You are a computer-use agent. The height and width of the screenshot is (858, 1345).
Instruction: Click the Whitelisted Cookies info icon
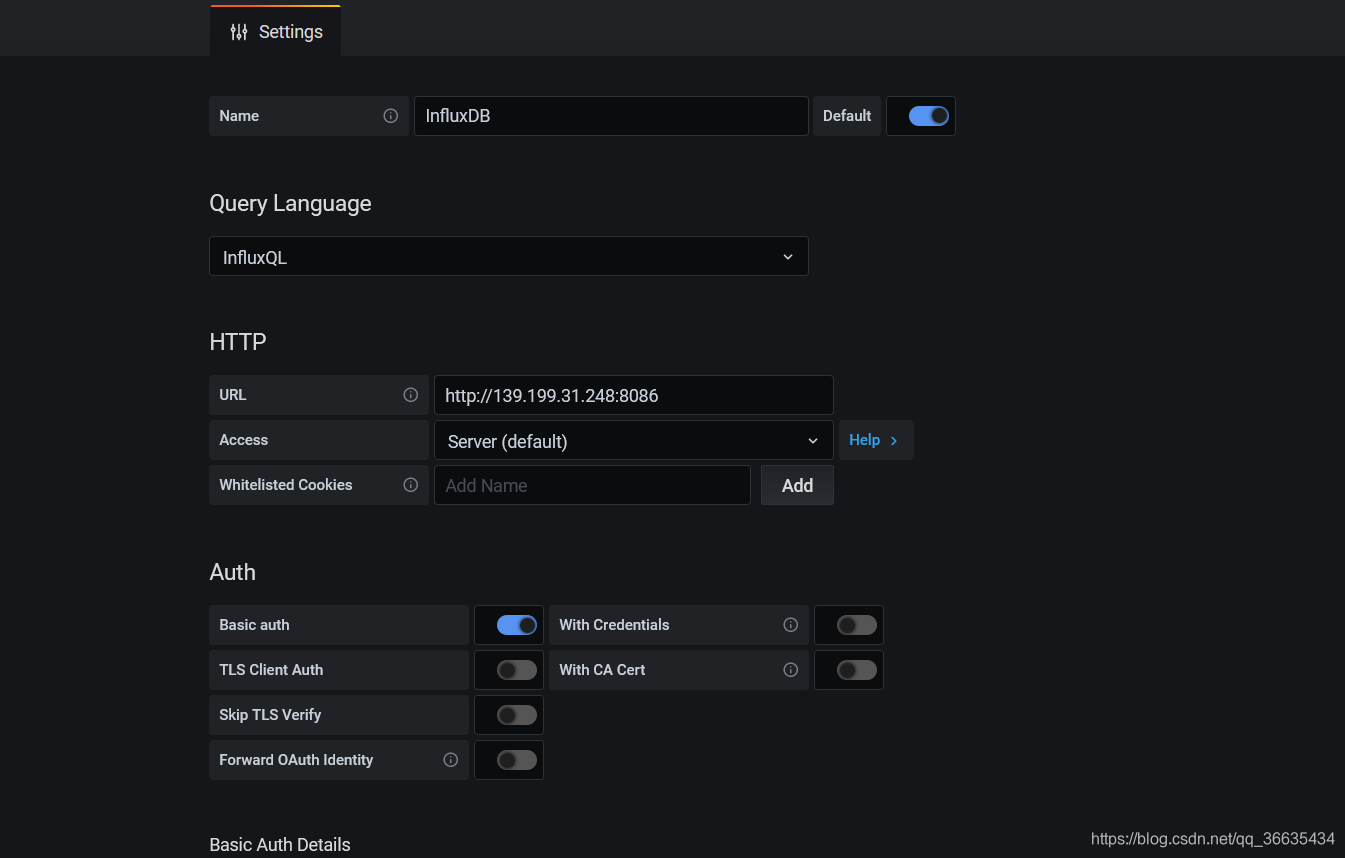410,485
